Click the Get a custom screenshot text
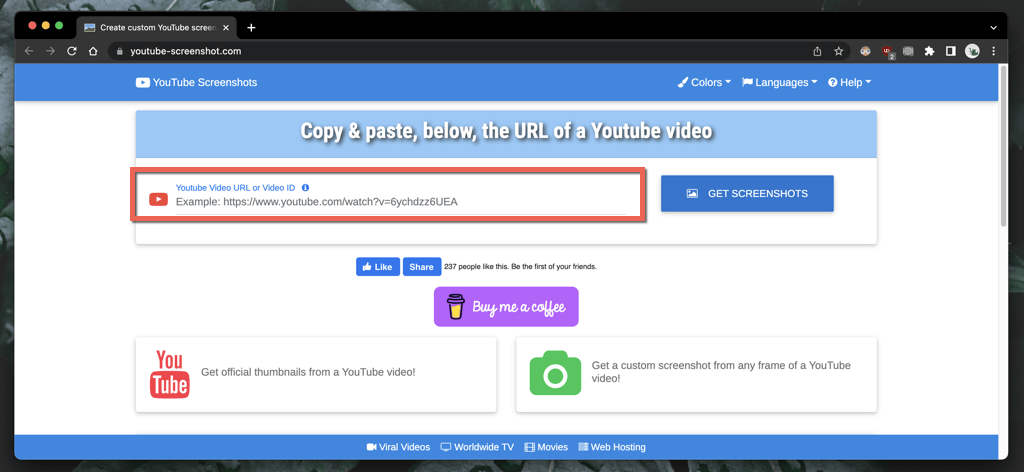Viewport: 1024px width, 472px height. (x=721, y=371)
